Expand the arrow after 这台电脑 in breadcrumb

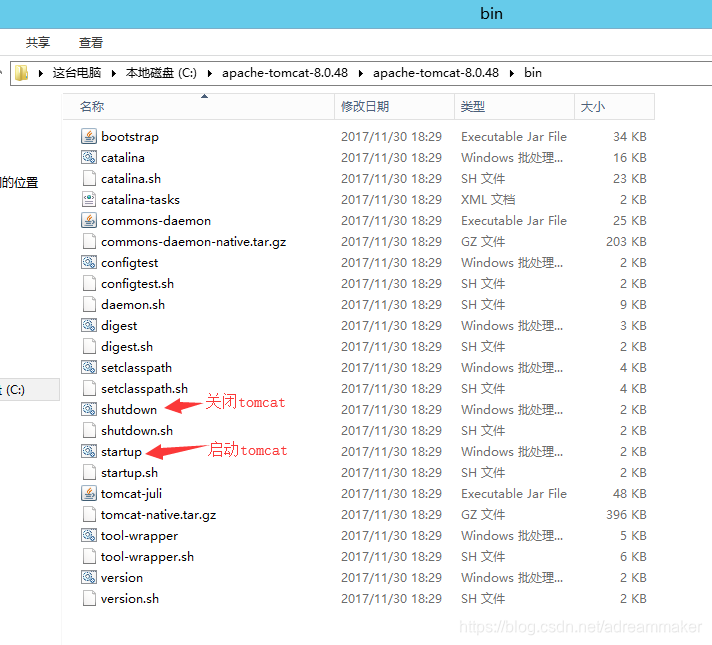click(114, 73)
